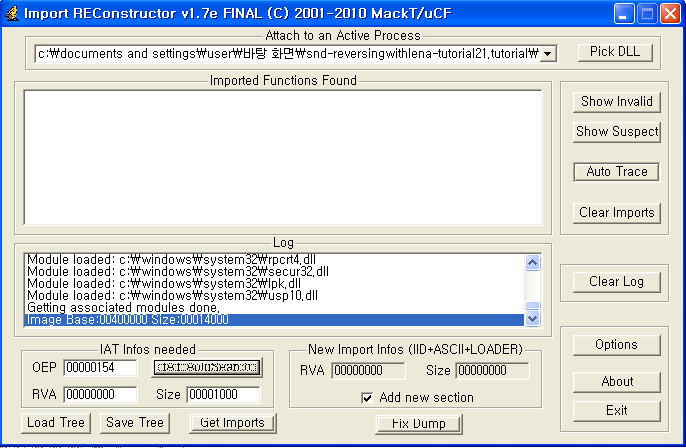Click the Load Tree button
The height and width of the screenshot is (448, 686).
coord(56,423)
